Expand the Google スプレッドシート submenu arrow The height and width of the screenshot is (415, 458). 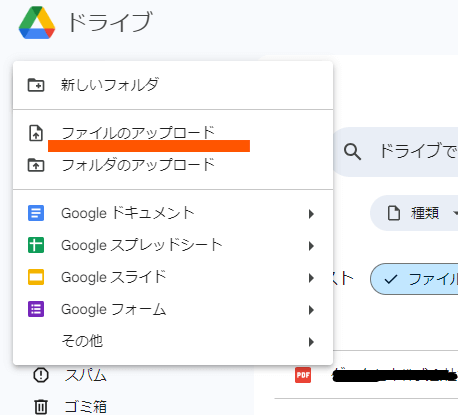311,246
